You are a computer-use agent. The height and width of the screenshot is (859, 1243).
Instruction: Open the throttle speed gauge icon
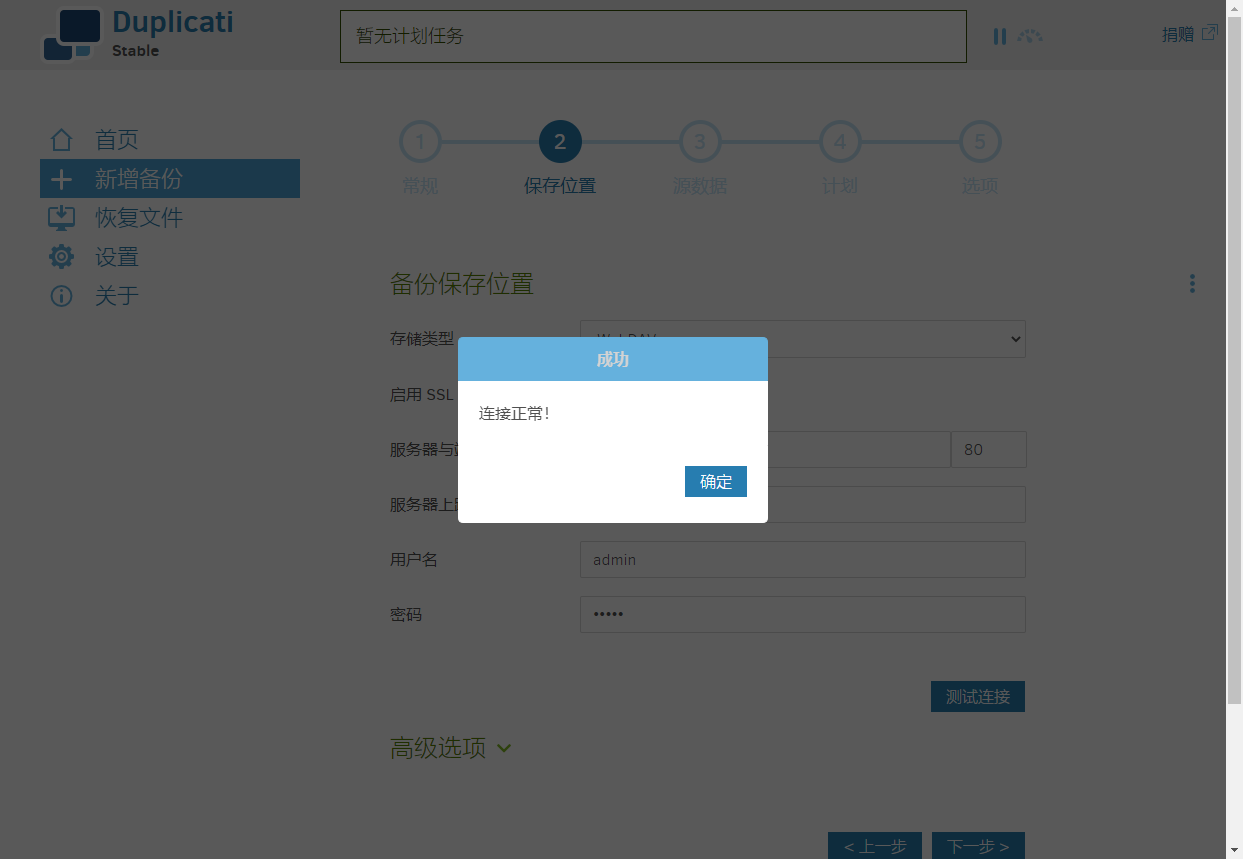pos(1030,36)
